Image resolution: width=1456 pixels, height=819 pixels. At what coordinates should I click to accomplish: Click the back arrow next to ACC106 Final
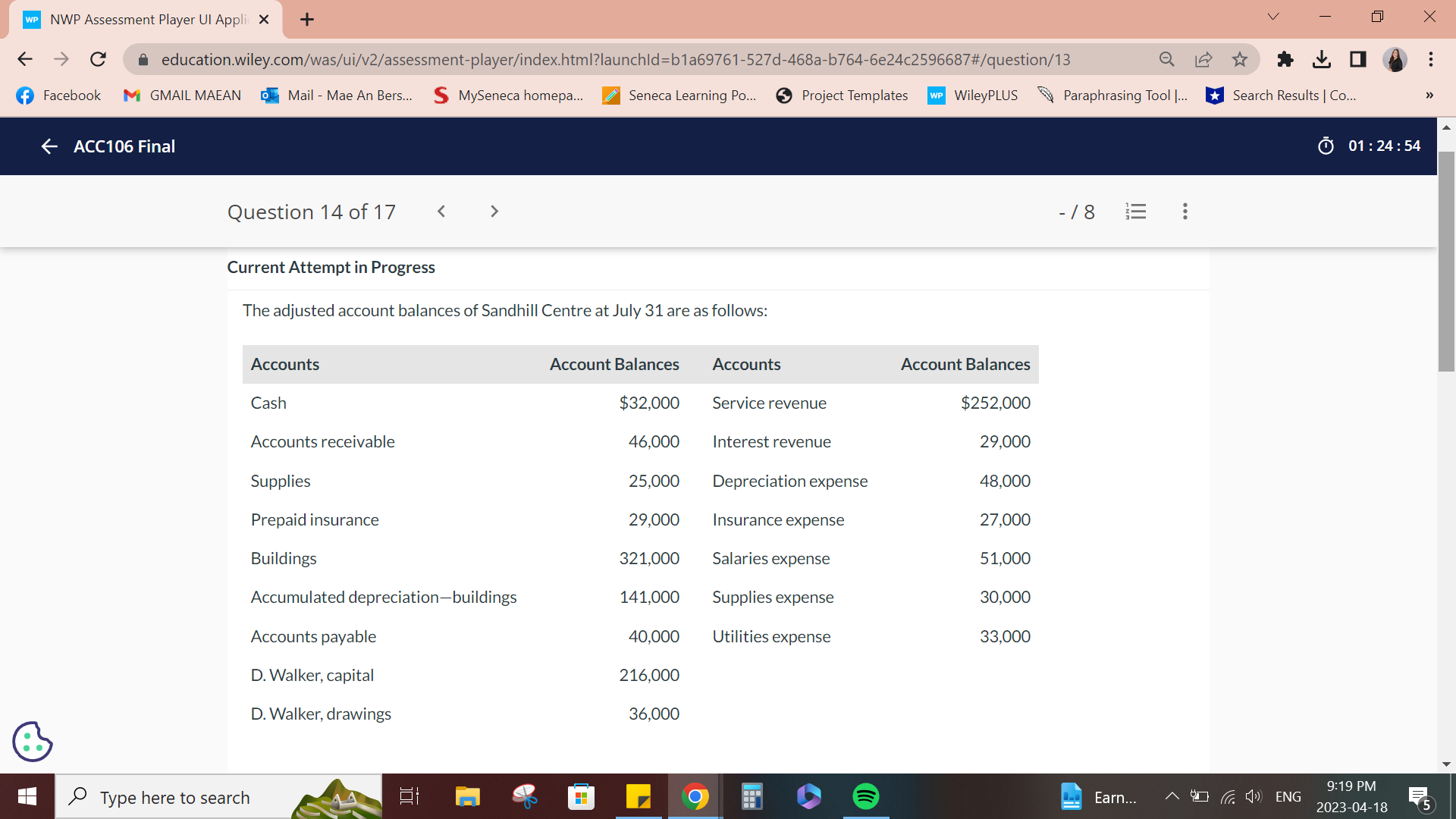pyautogui.click(x=49, y=146)
